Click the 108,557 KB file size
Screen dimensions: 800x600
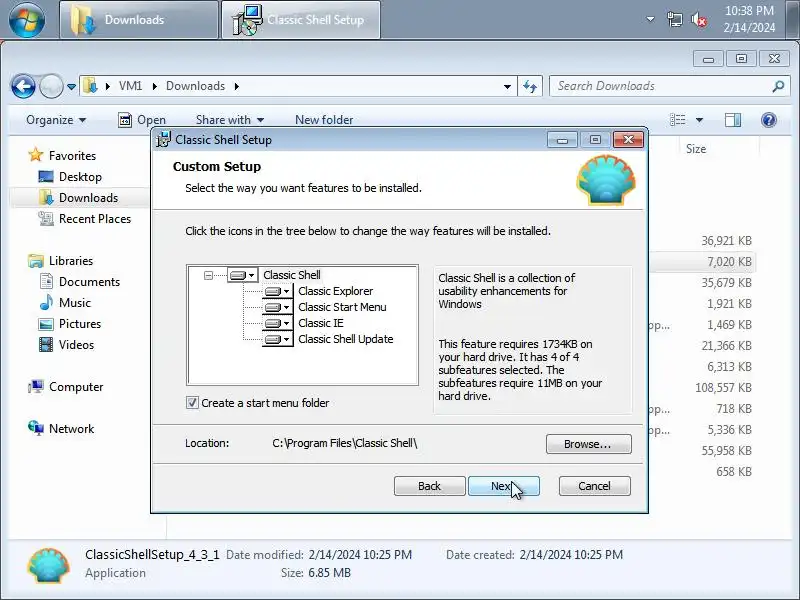tap(723, 388)
